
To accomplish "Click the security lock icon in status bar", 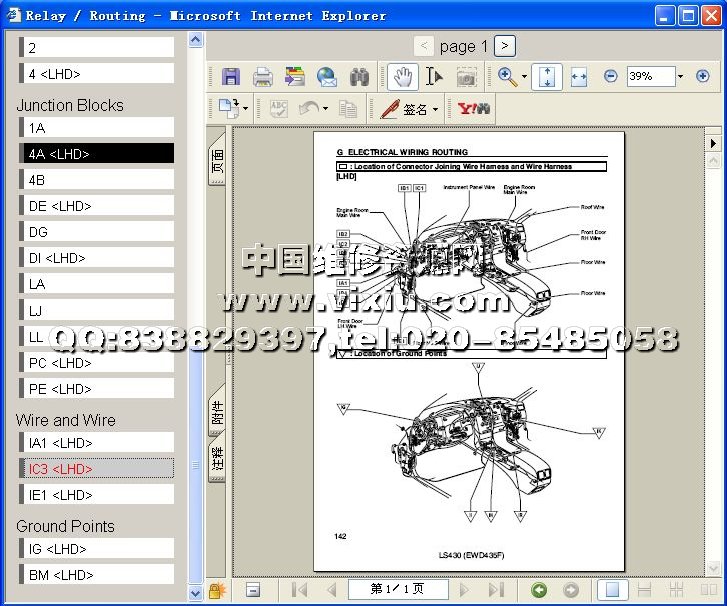I will [x=217, y=590].
